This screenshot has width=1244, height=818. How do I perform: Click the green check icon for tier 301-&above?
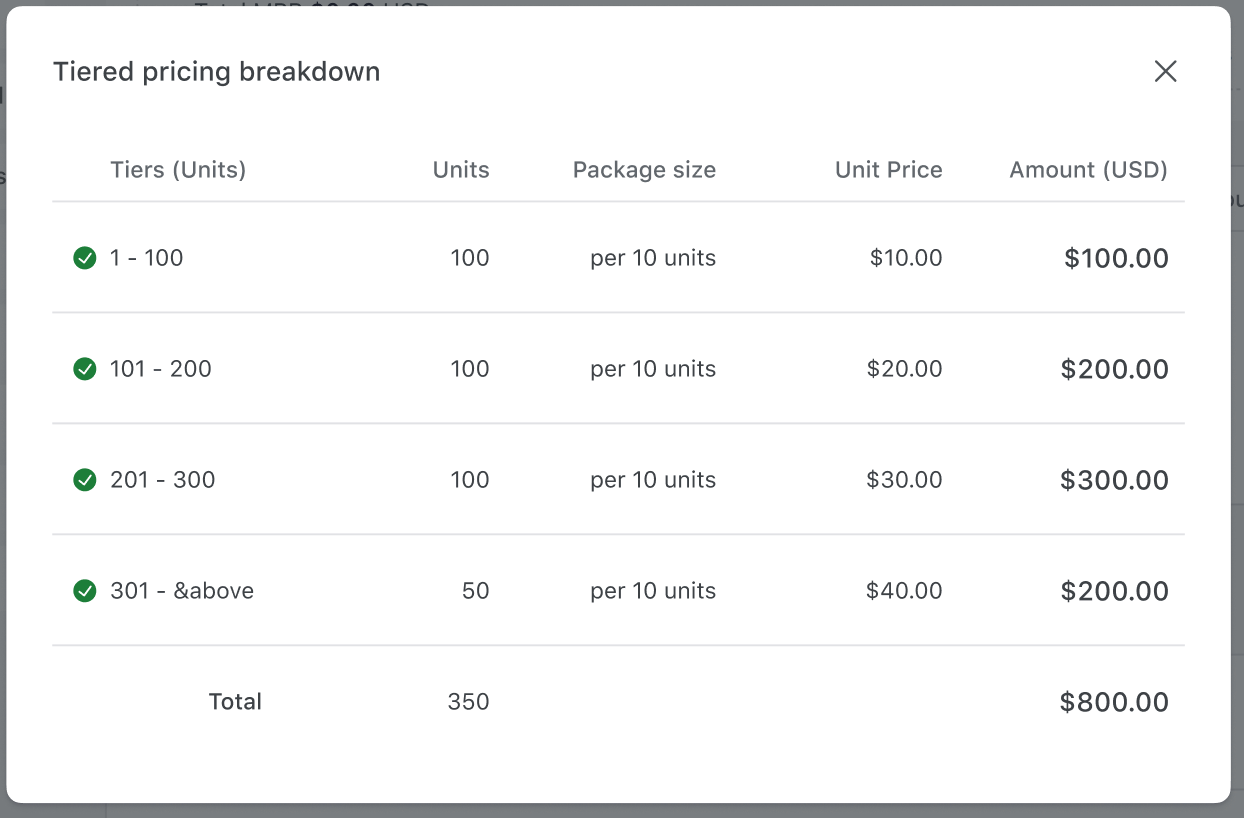point(85,590)
